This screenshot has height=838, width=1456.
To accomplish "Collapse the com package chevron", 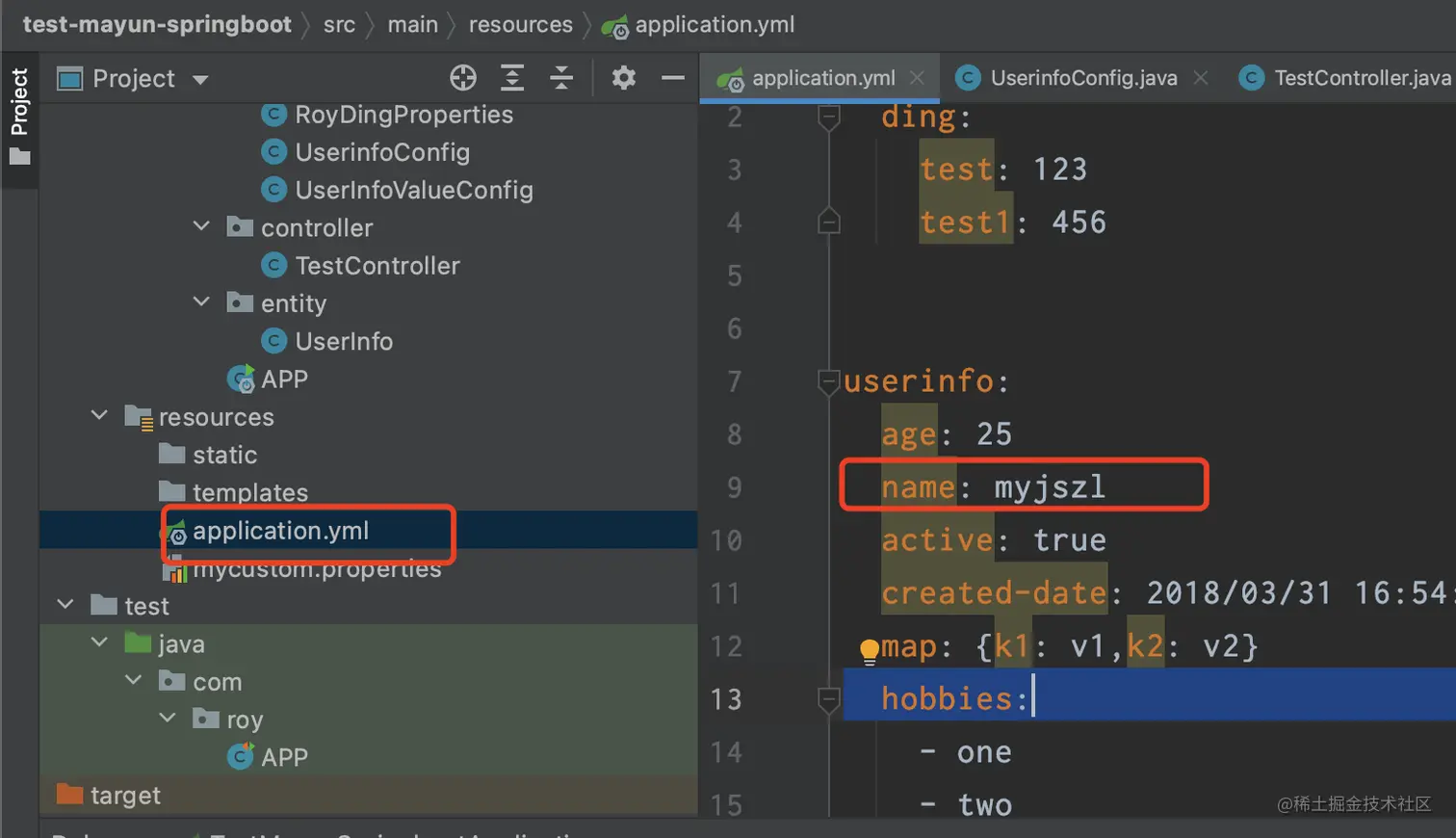I will [x=134, y=680].
